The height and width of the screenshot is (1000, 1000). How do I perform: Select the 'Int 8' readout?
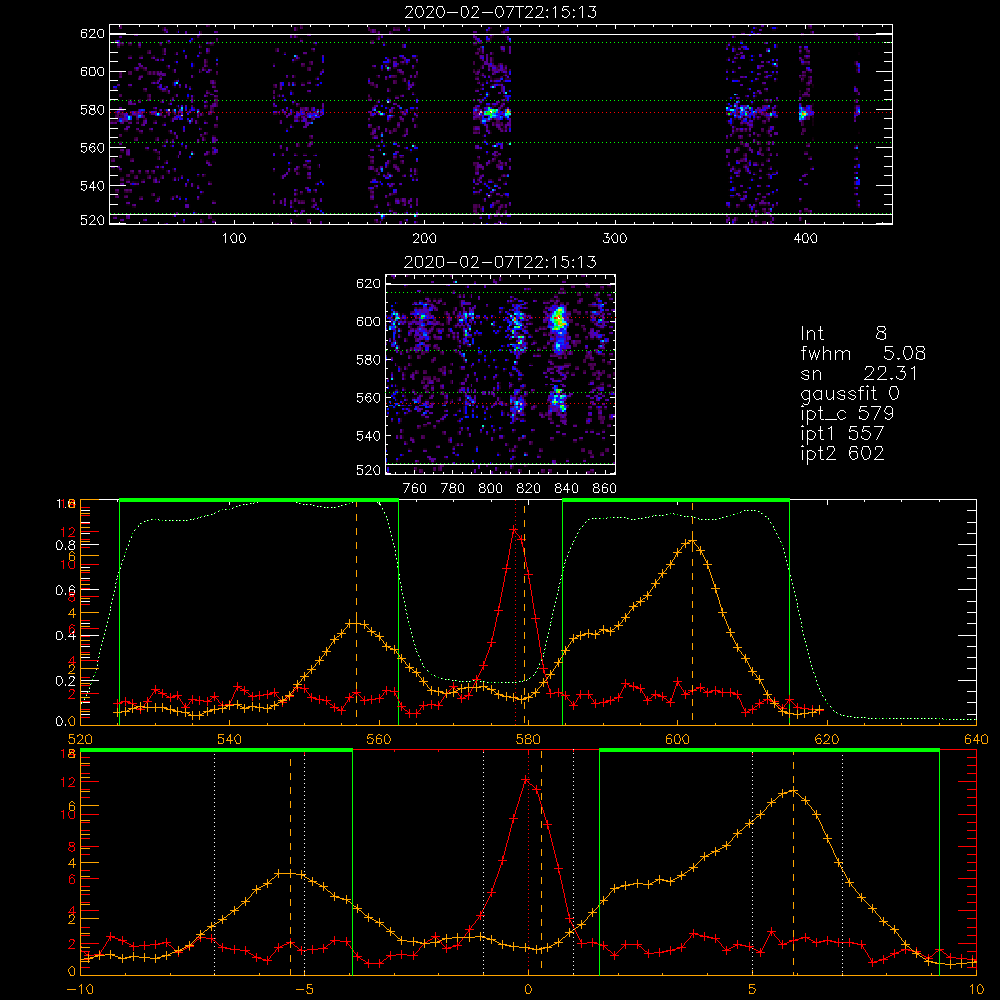pos(844,334)
